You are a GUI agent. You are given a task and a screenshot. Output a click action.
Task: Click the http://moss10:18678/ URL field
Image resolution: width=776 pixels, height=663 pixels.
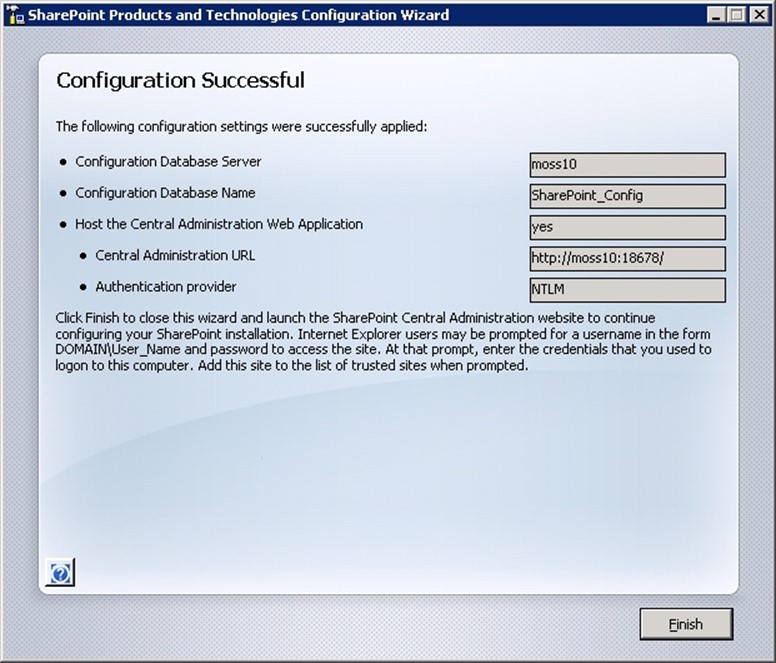[x=627, y=259]
